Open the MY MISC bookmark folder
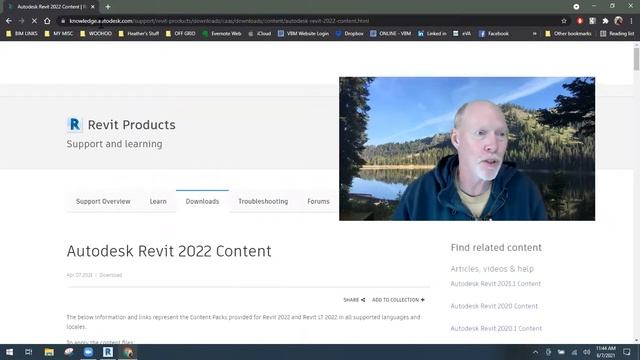This screenshot has width=640, height=360. coord(59,33)
